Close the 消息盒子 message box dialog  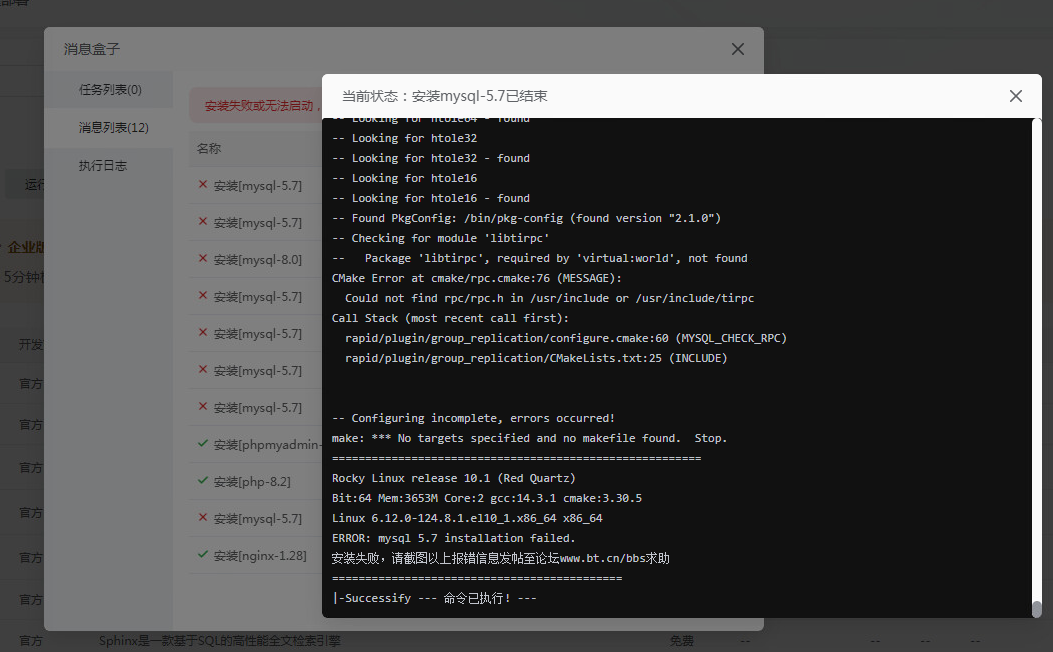point(737,49)
